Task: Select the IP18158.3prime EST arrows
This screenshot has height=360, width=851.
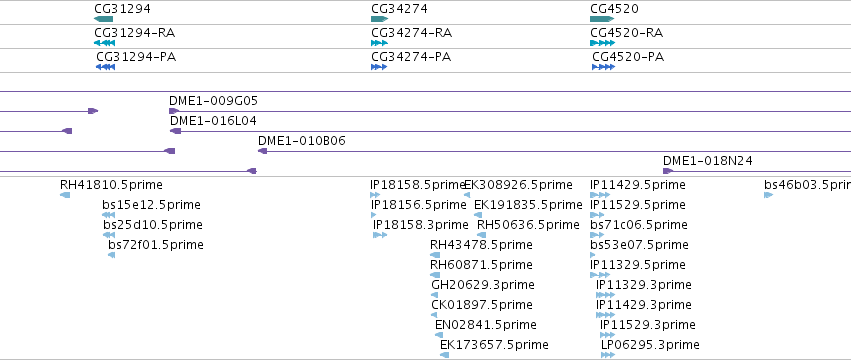Action: 380,235
